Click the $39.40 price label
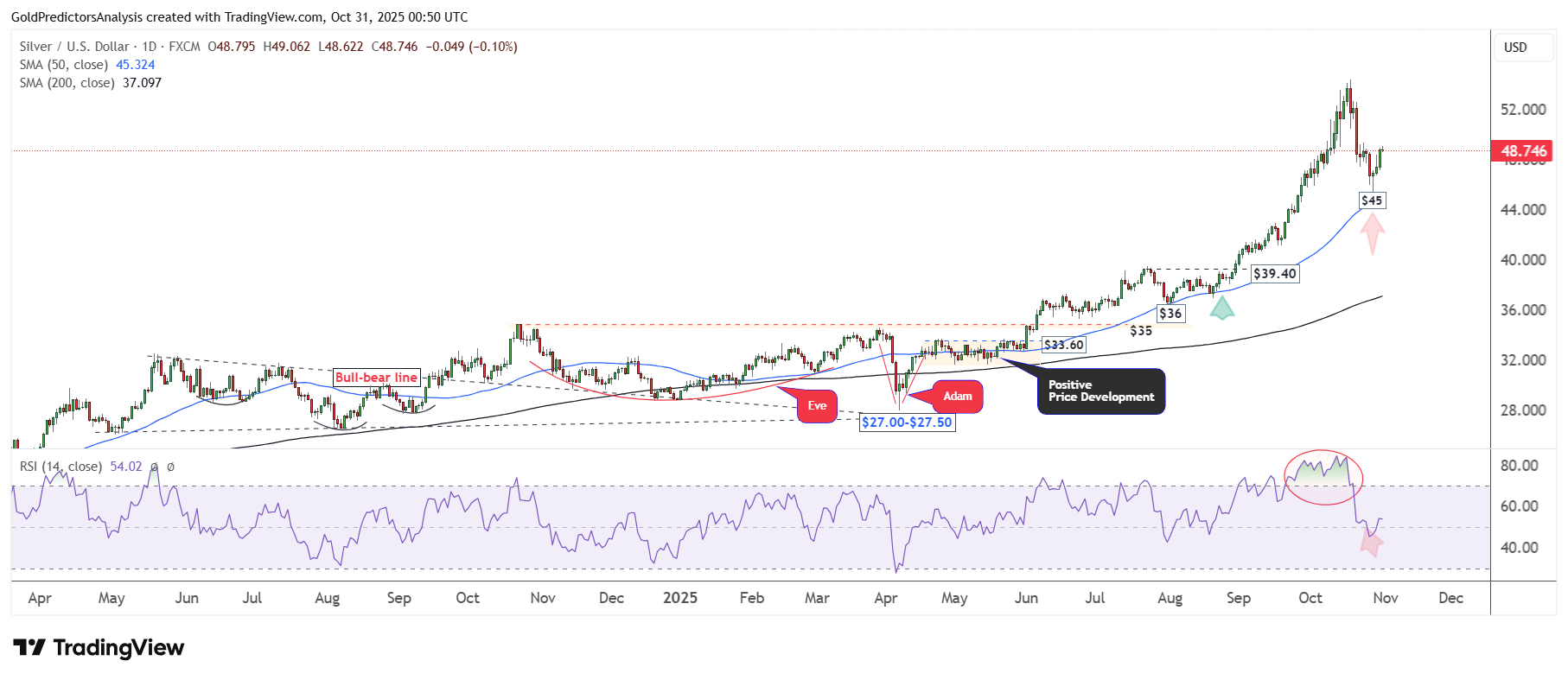 click(x=1275, y=274)
